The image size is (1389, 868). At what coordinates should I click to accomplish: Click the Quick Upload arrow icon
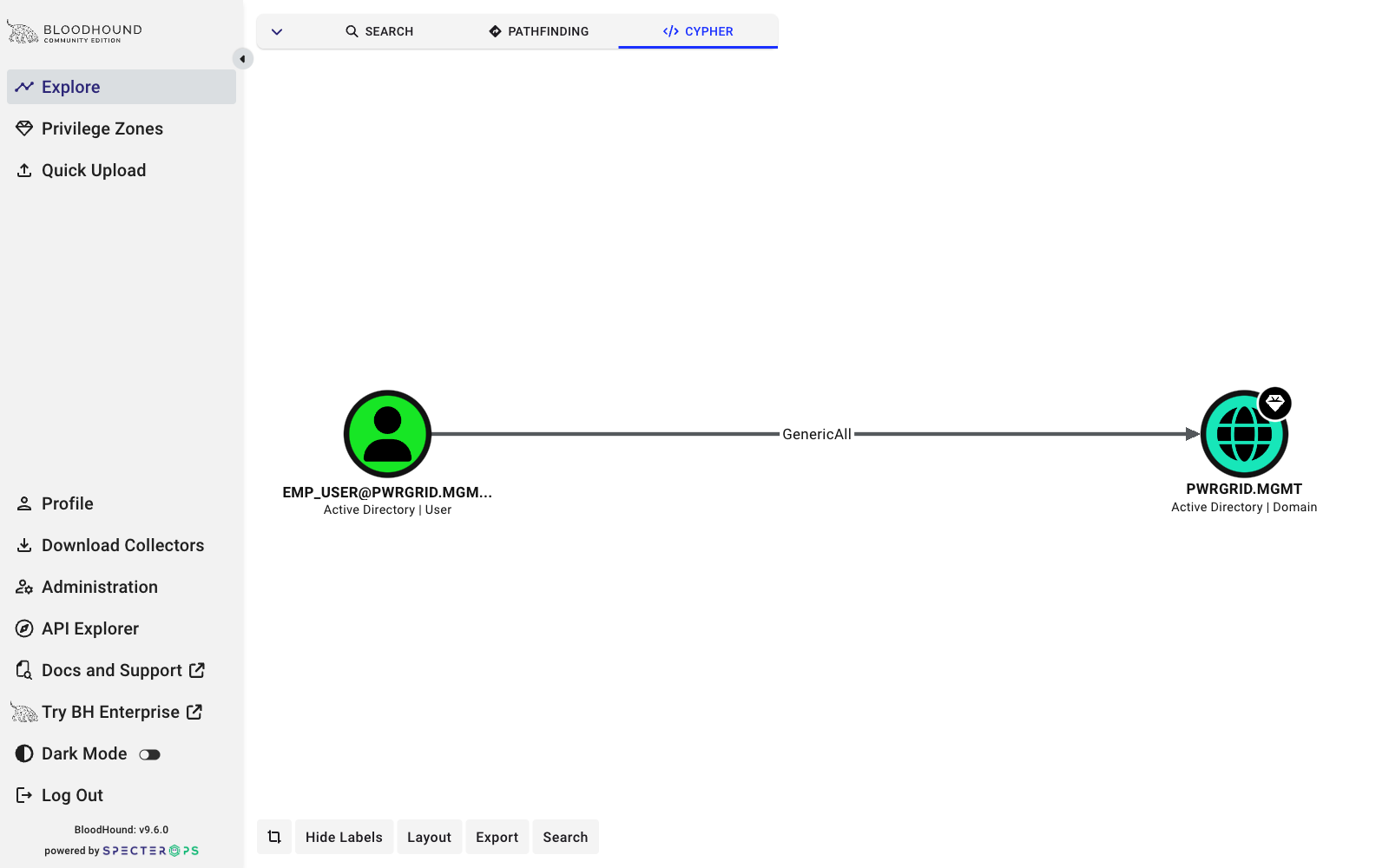point(24,170)
